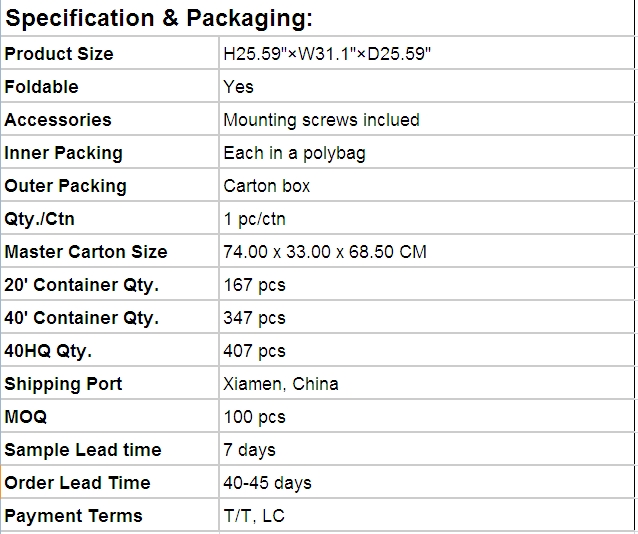
Task: Select the Each in a polybag cell
Action: pyautogui.click(x=426, y=152)
